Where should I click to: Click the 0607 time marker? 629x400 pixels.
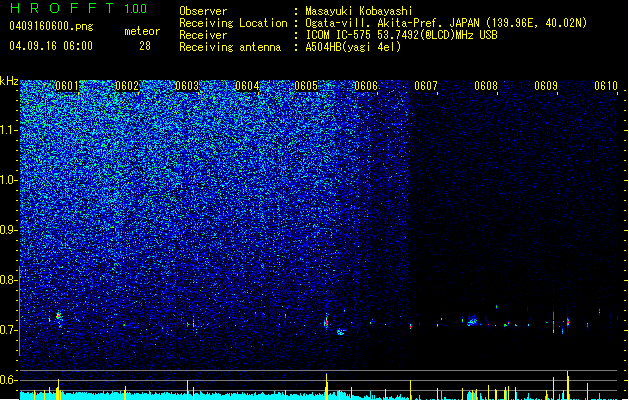coord(426,86)
